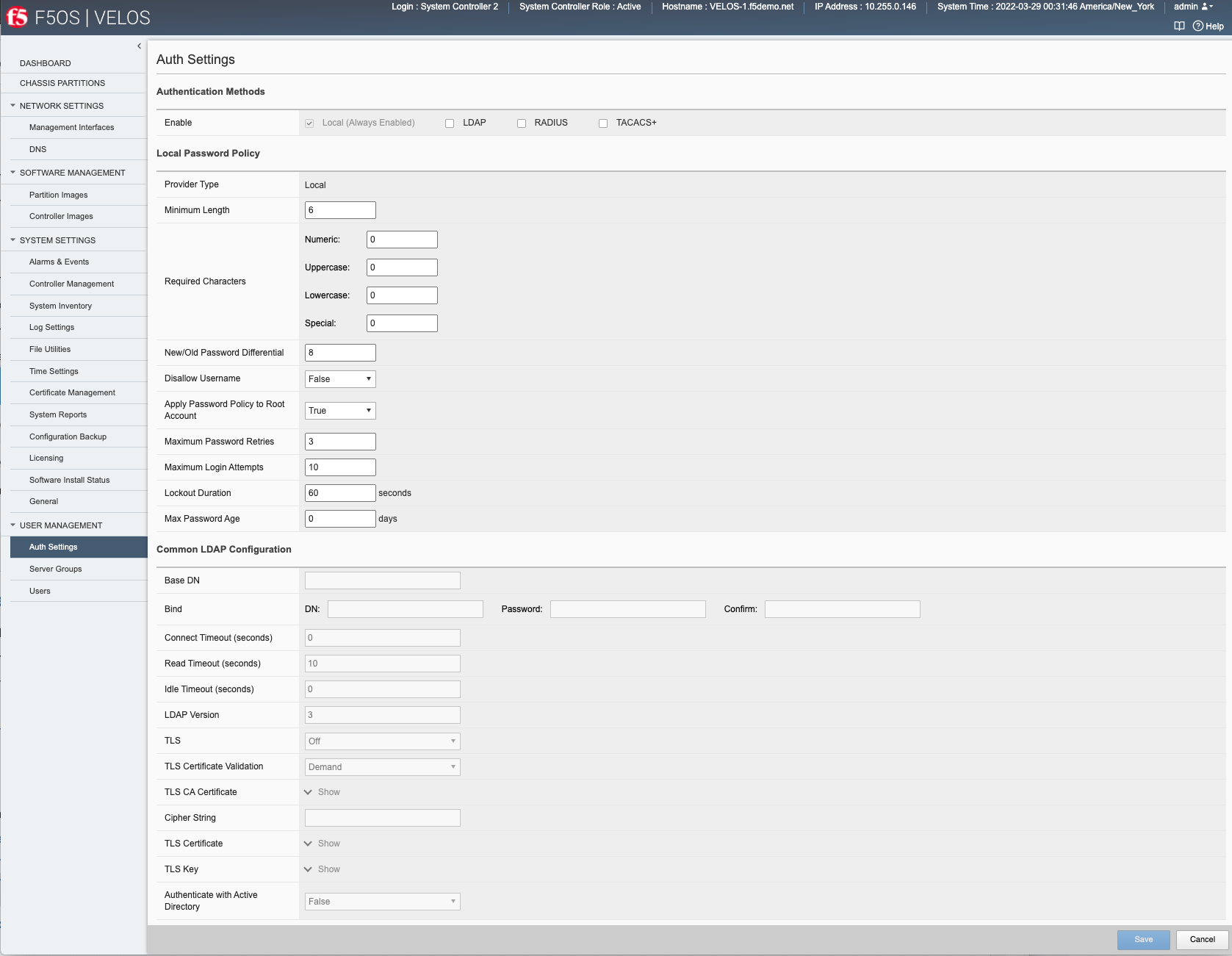Screen dimensions: 1232x956
Task: Open Certificate Management settings
Action: pos(72,392)
